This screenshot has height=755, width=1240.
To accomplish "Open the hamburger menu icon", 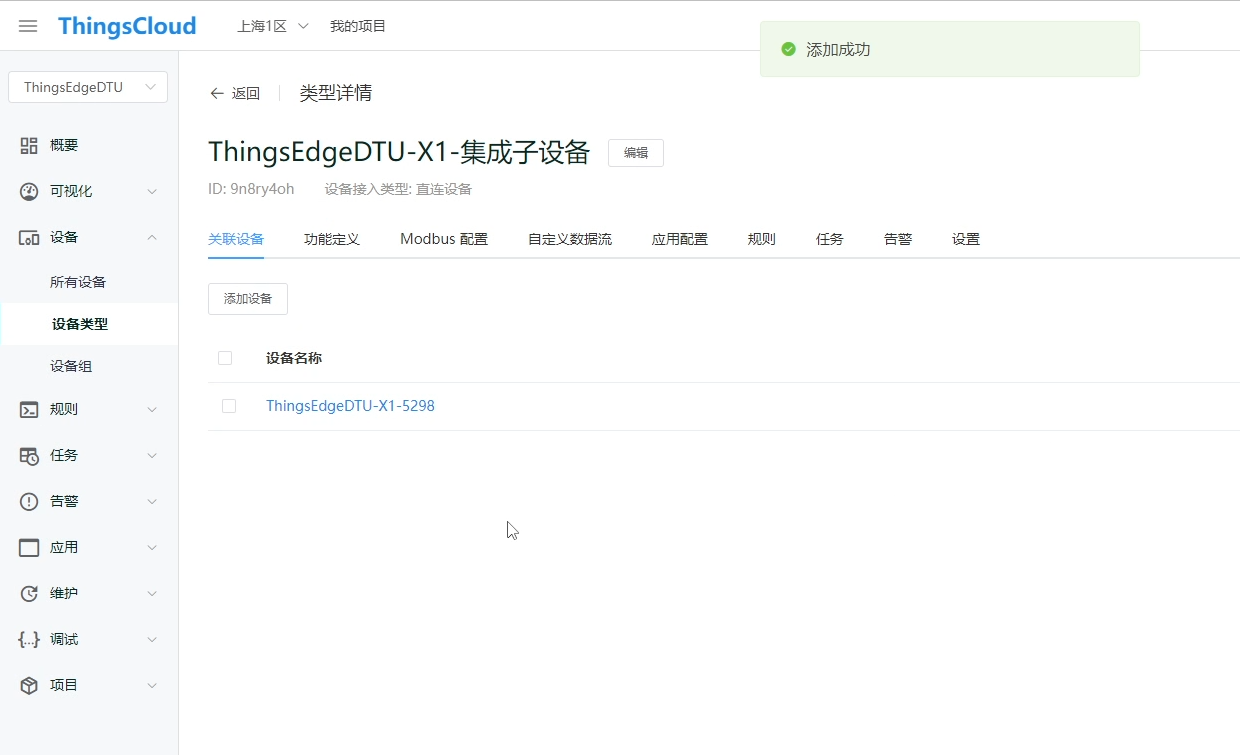I will 28,26.
